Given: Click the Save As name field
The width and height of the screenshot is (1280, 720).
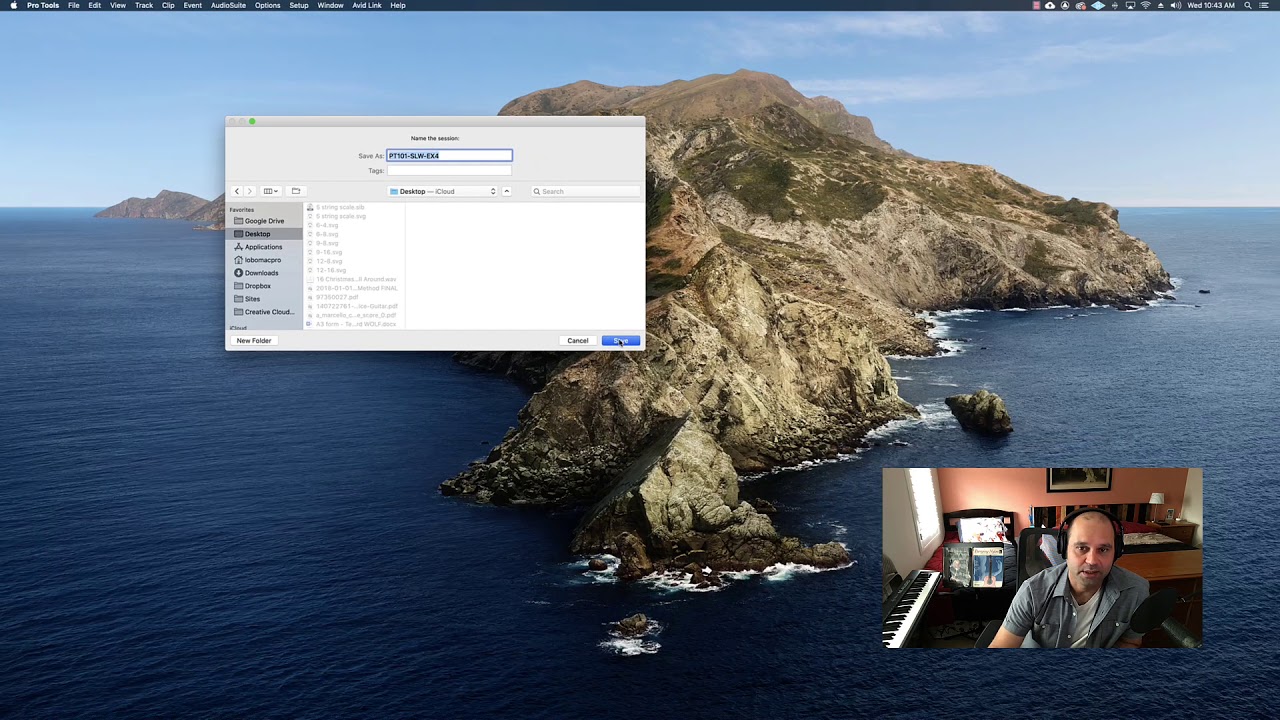Looking at the screenshot, I should click(449, 156).
